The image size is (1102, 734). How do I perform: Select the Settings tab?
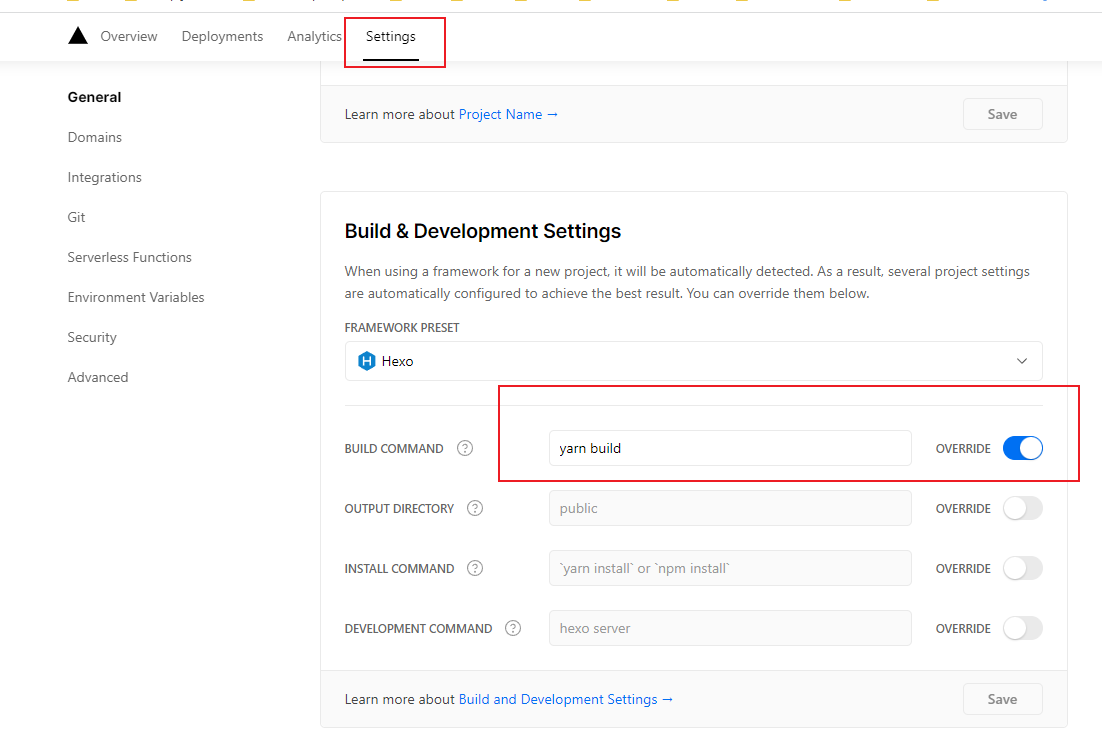click(x=391, y=37)
